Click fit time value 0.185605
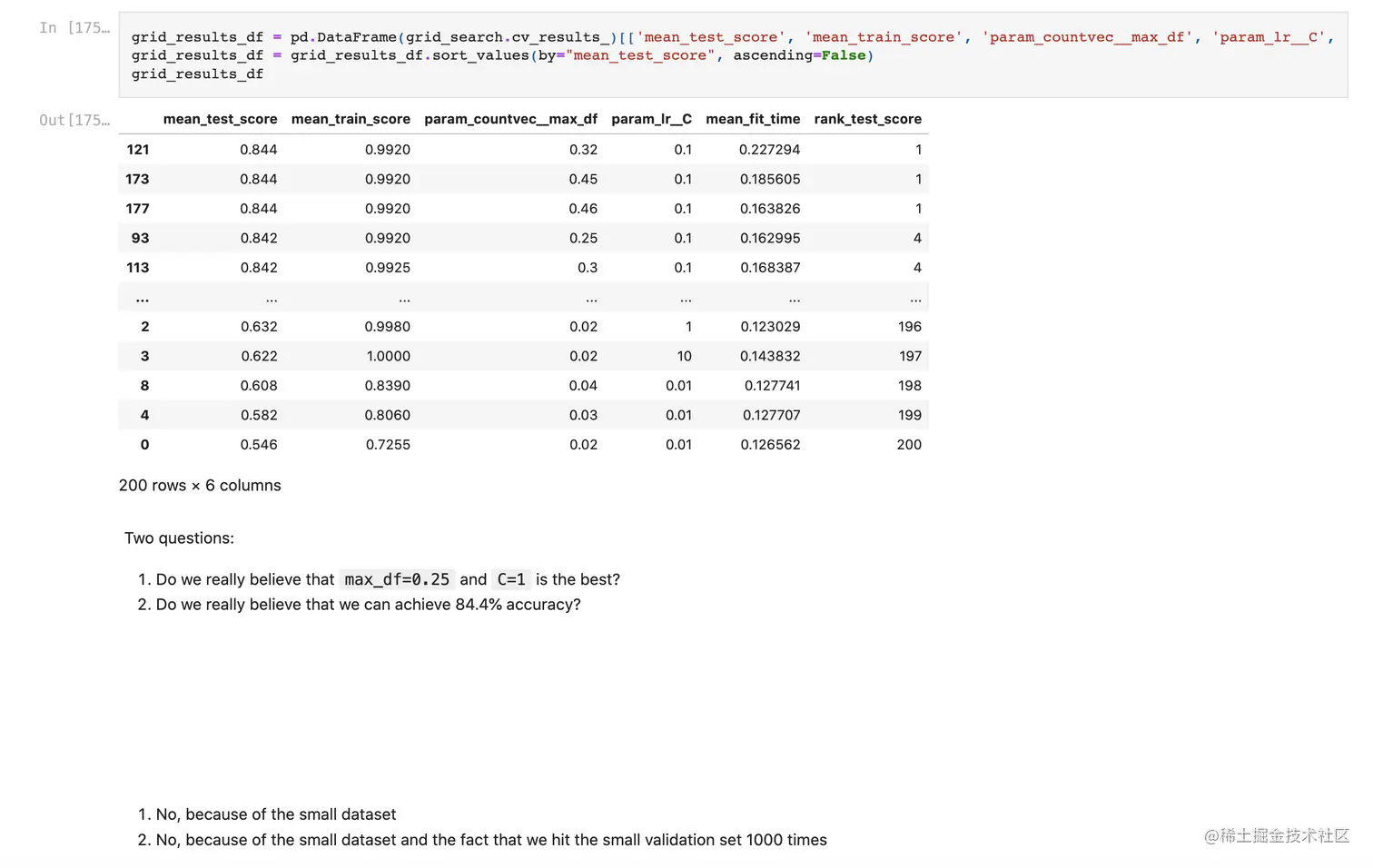Screen dimensions: 1373x868 click(770, 179)
